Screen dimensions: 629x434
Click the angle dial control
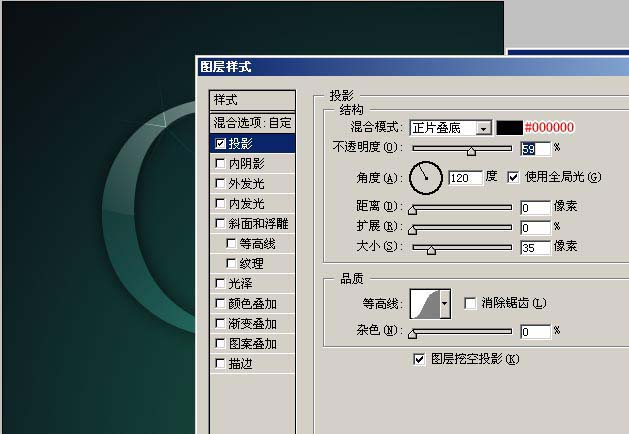(426, 177)
